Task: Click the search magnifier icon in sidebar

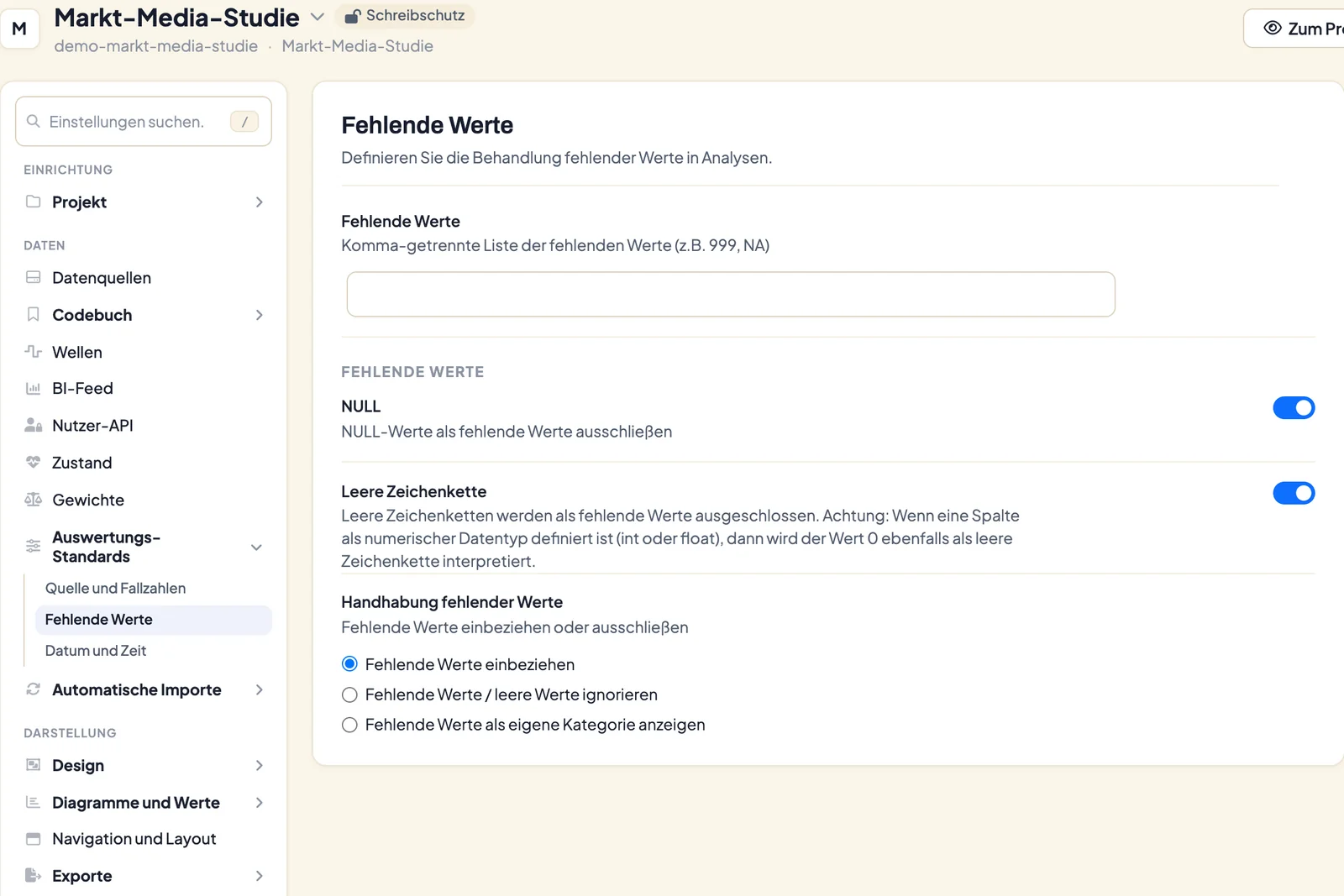Action: coord(34,122)
